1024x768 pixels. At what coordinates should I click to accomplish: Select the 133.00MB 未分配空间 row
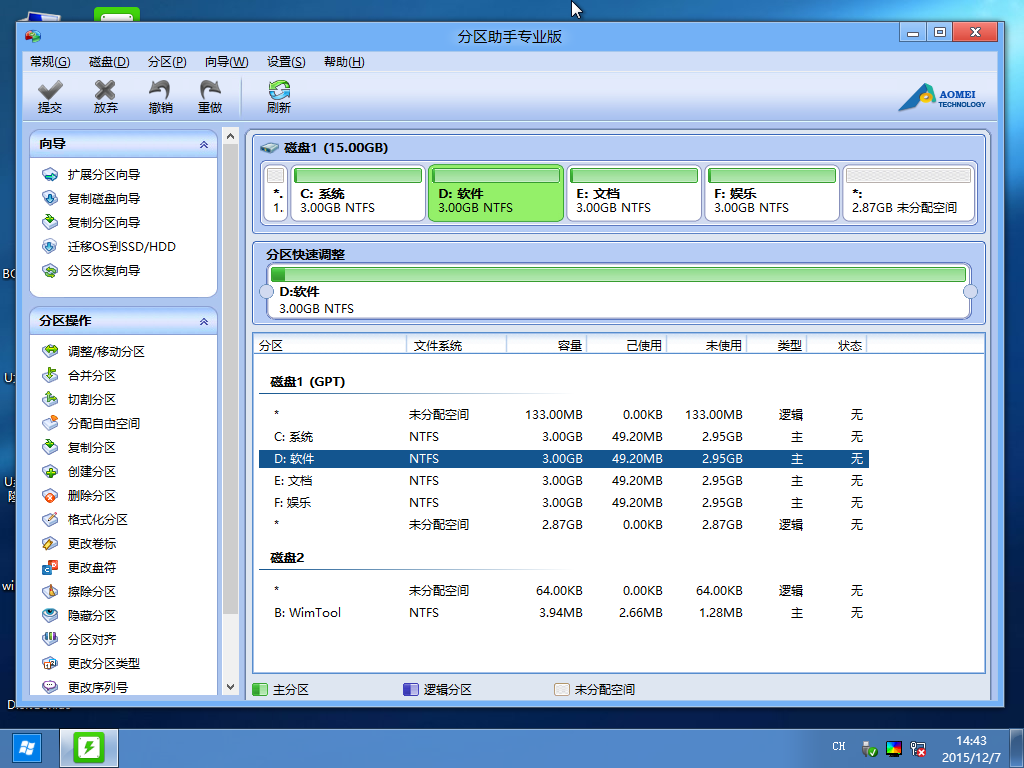coord(564,415)
